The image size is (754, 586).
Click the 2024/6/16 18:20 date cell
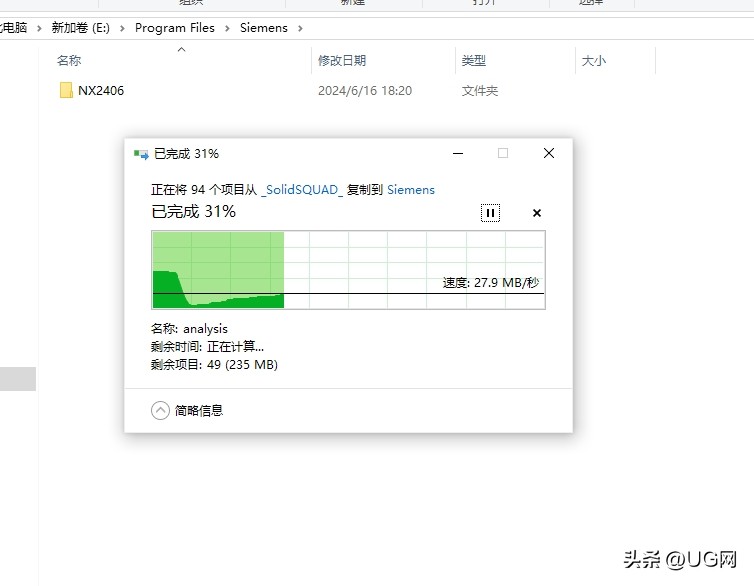tap(365, 91)
